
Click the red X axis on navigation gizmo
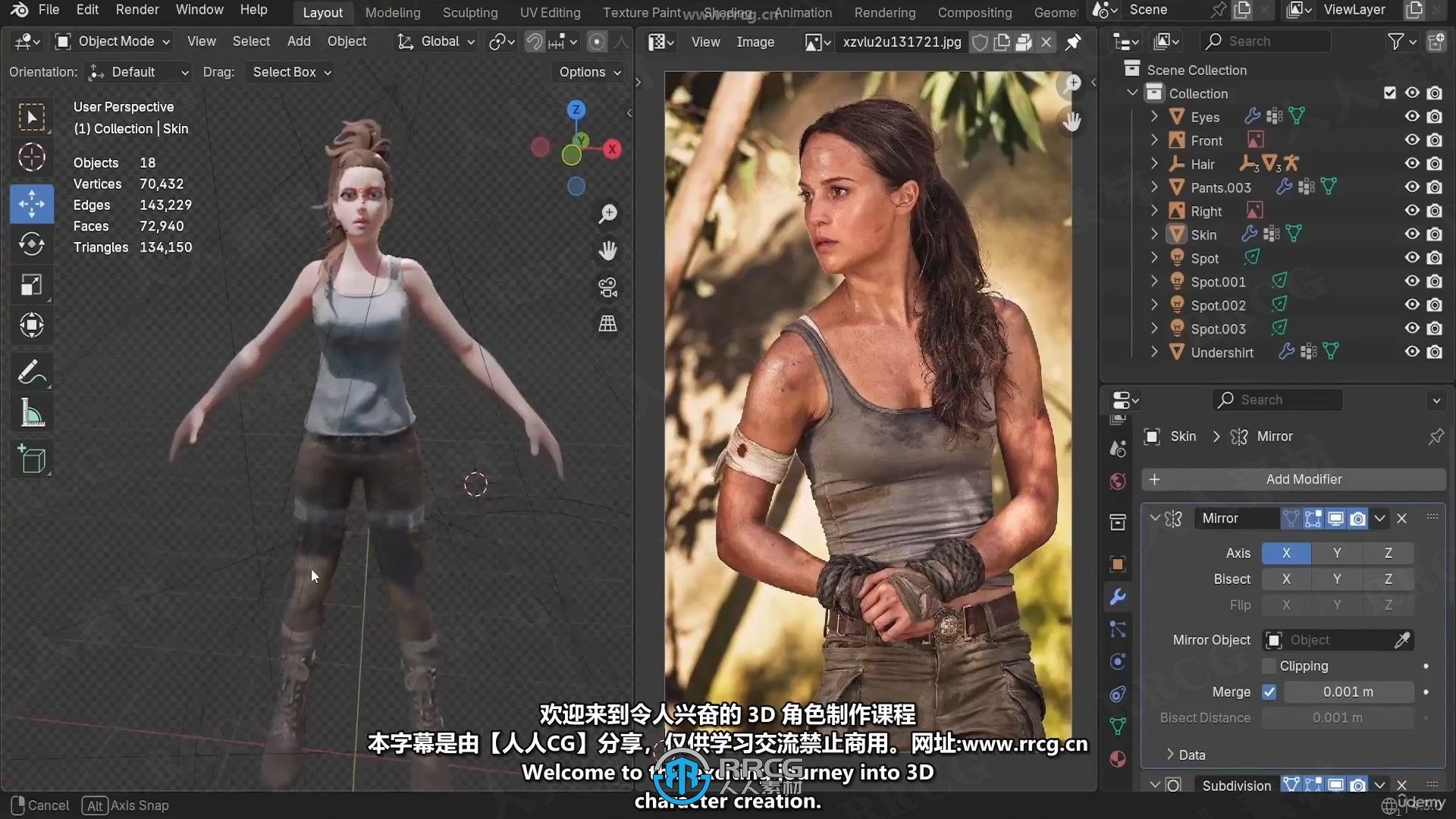tap(612, 149)
